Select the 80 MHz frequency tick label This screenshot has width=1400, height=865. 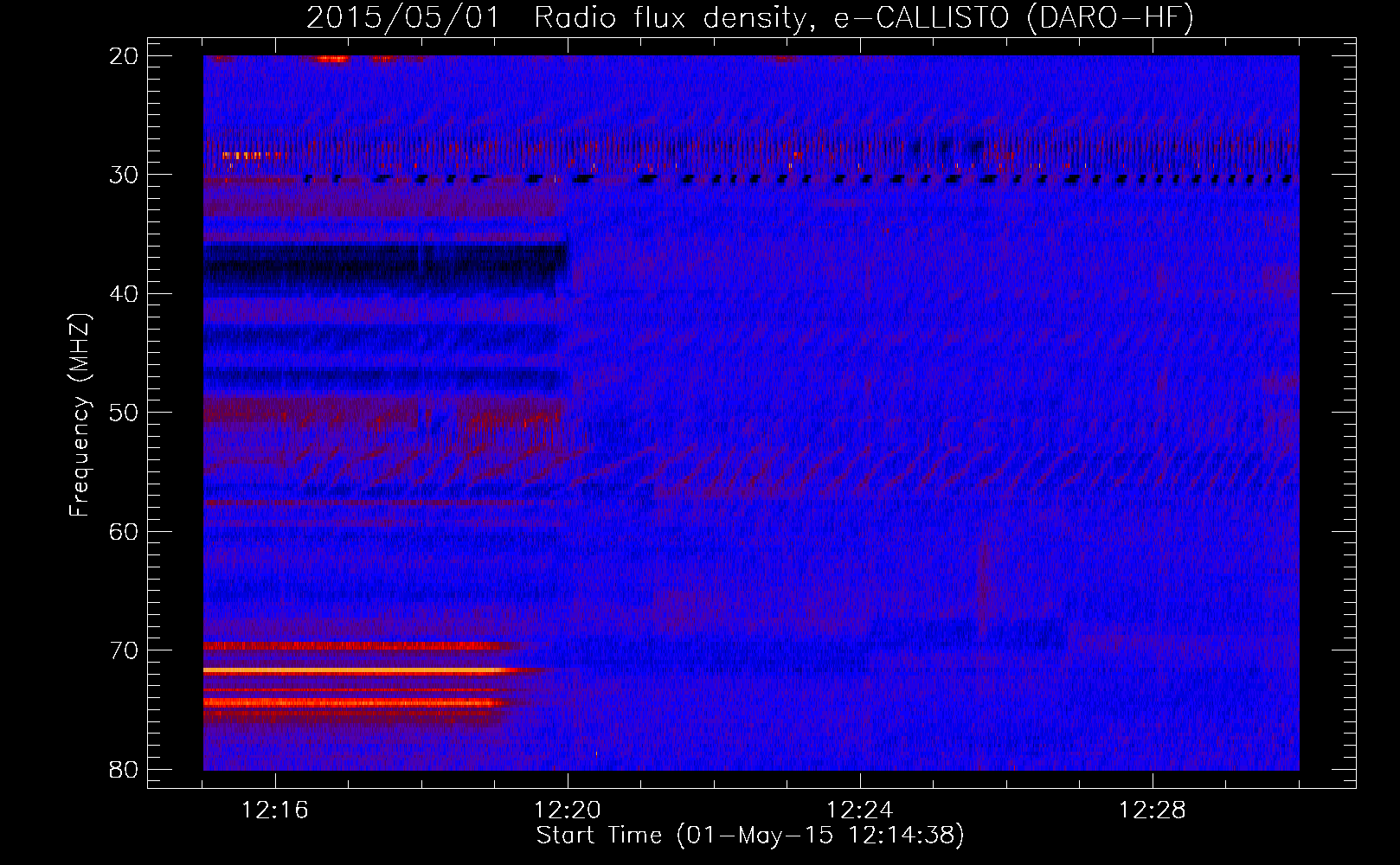click(x=125, y=769)
